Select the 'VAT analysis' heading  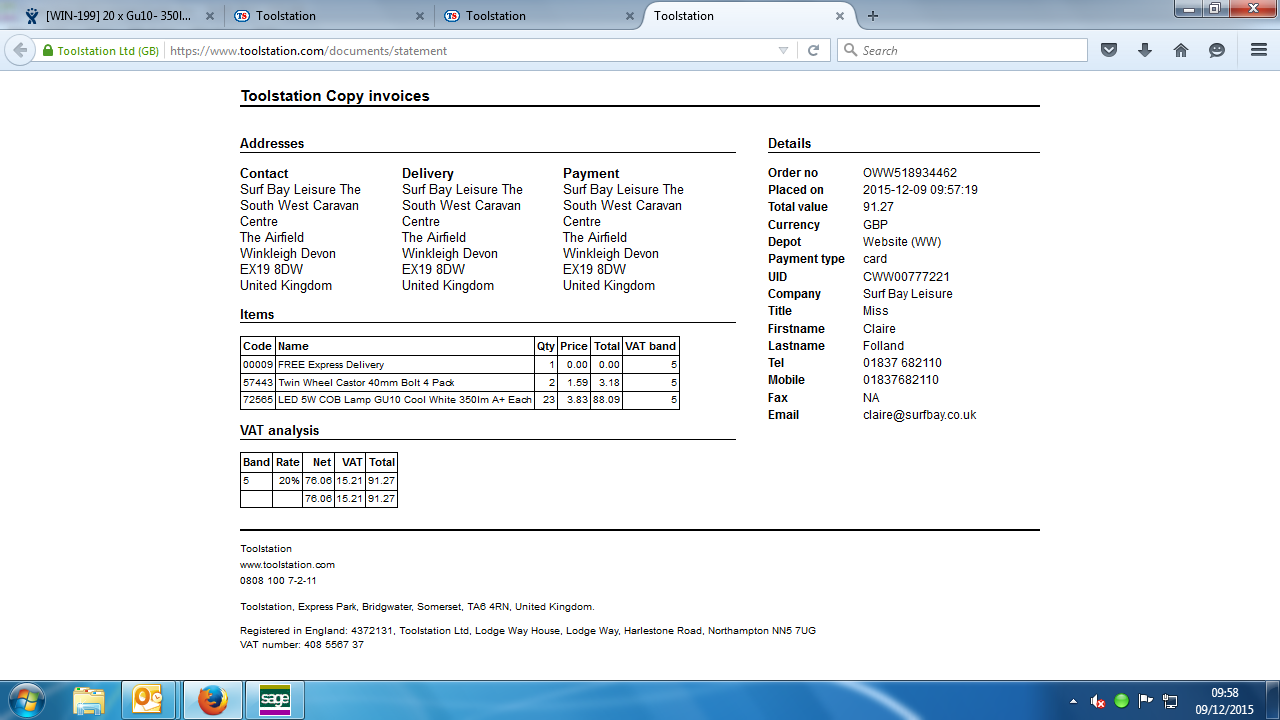click(x=280, y=430)
